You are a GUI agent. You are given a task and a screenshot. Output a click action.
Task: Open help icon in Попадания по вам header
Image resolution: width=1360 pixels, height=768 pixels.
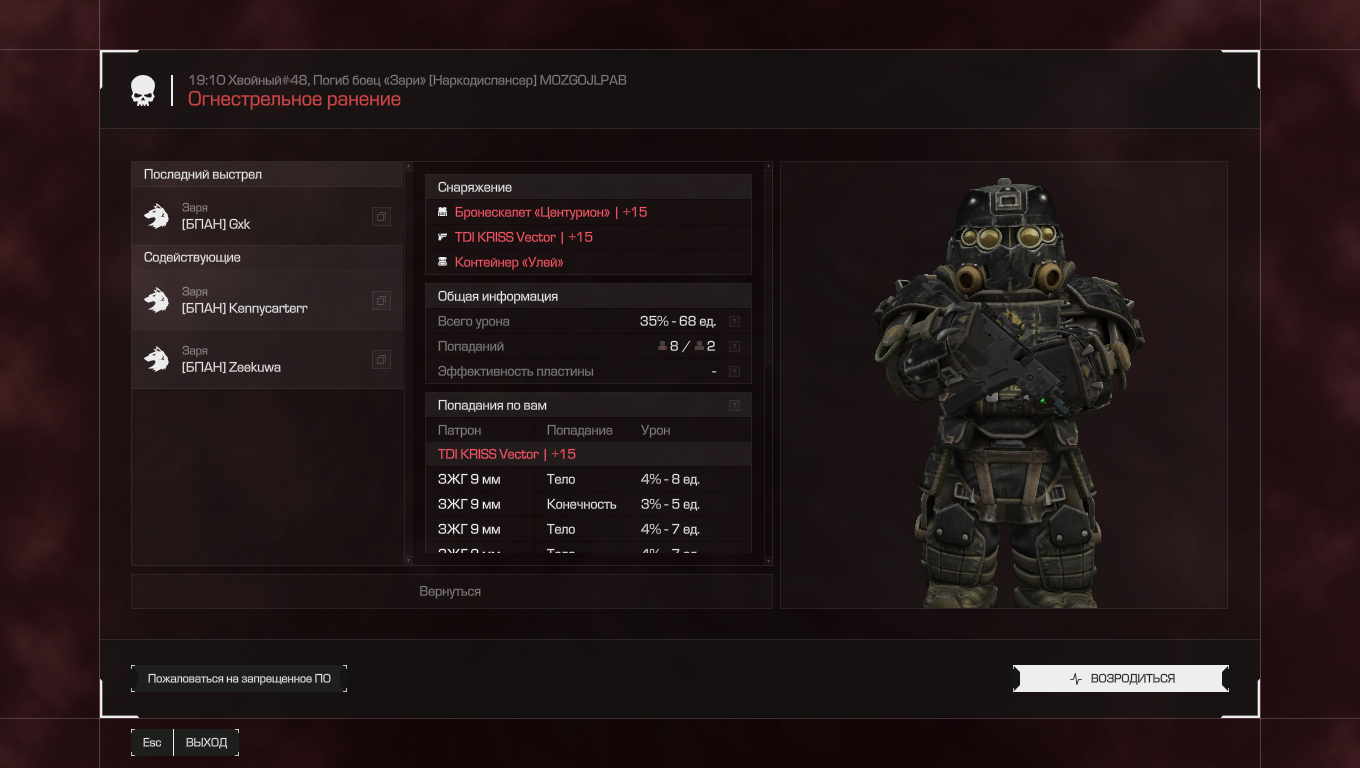pos(734,405)
